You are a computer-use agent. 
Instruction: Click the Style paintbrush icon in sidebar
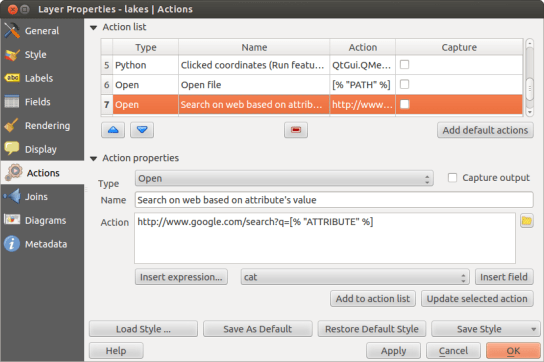(12, 54)
